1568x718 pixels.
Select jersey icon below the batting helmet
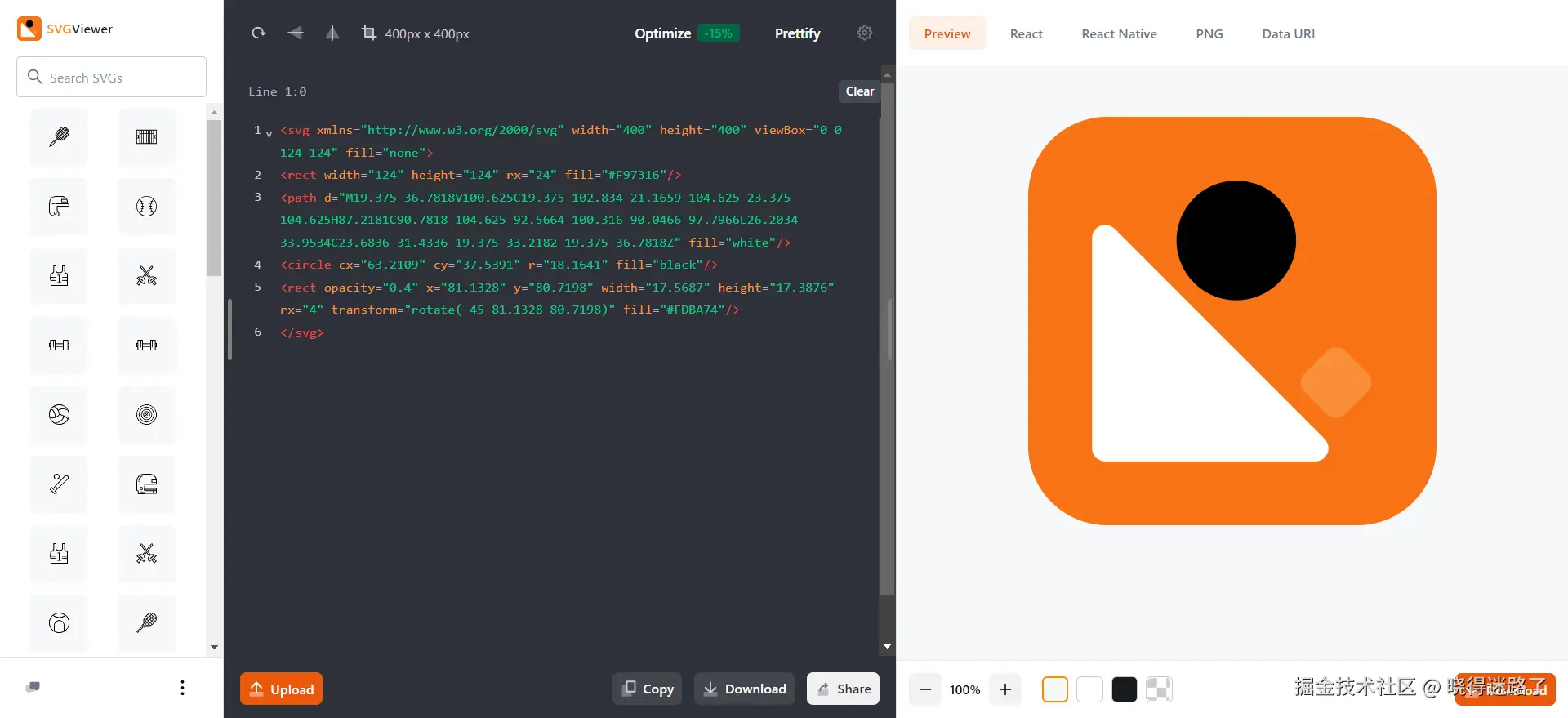point(59,275)
